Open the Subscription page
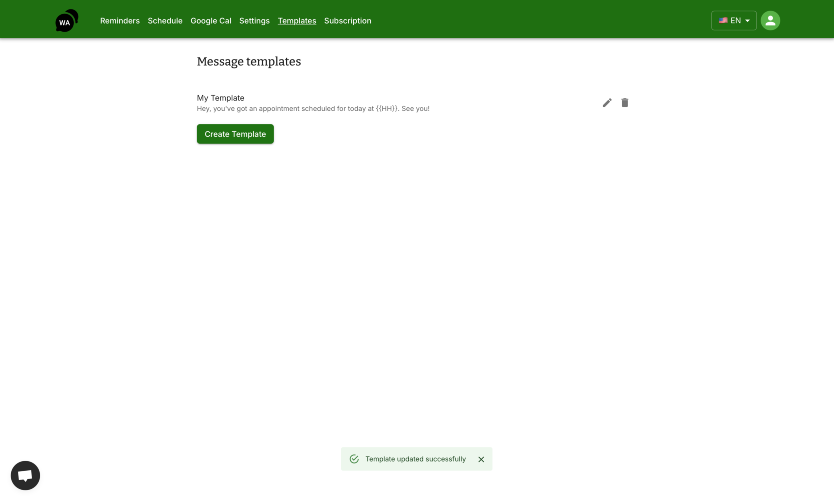 point(347,21)
